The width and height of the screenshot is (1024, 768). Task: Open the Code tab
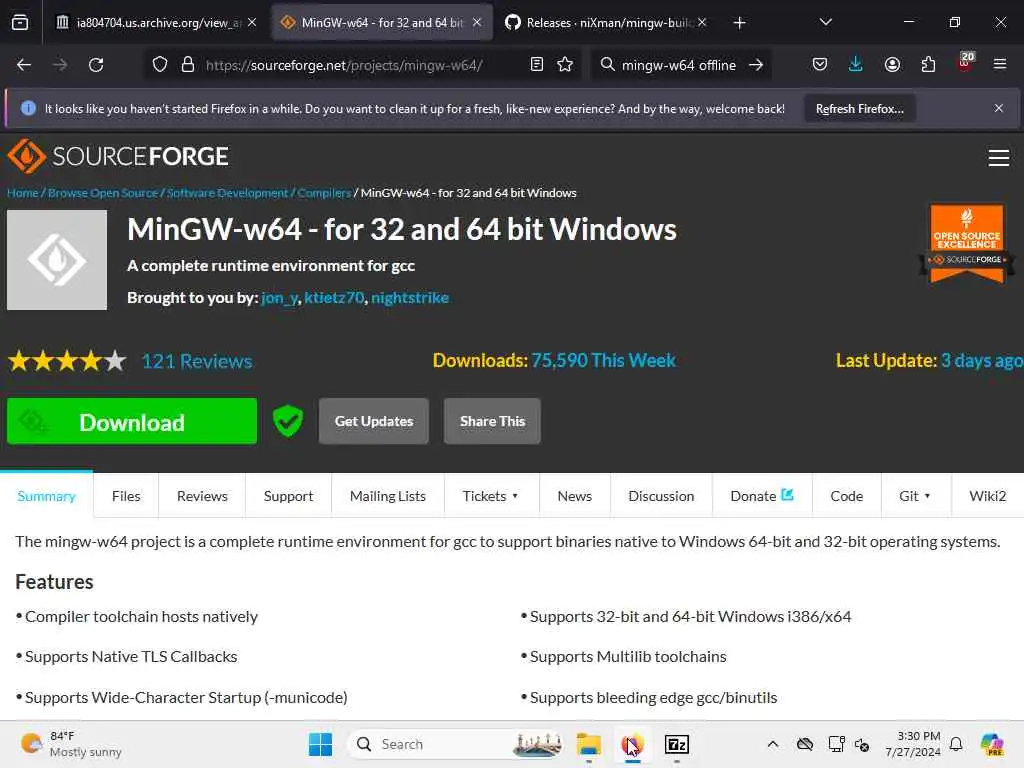tap(846, 496)
